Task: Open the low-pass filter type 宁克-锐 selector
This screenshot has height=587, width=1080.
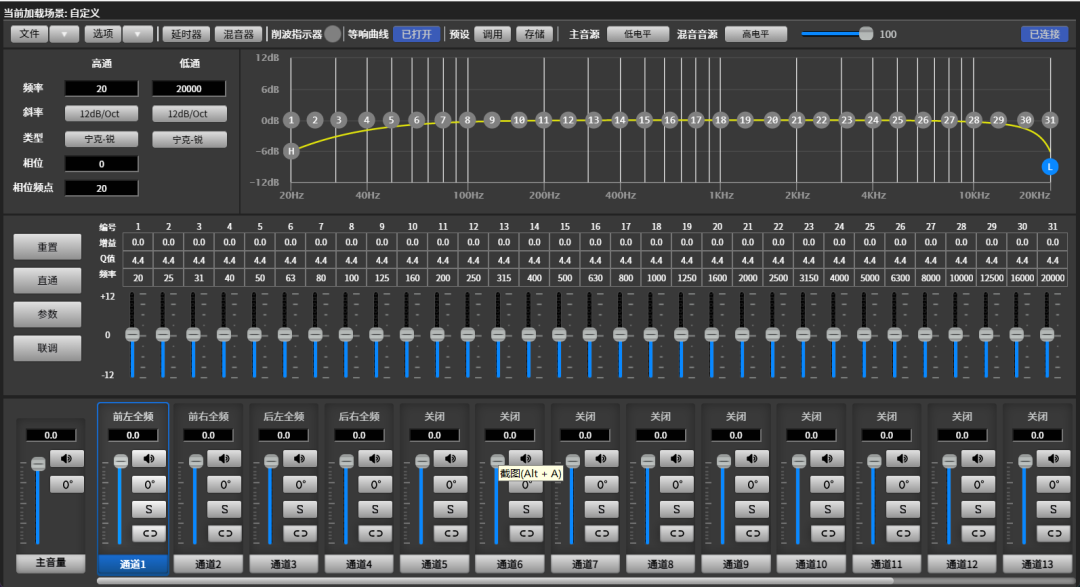Action: pos(189,139)
